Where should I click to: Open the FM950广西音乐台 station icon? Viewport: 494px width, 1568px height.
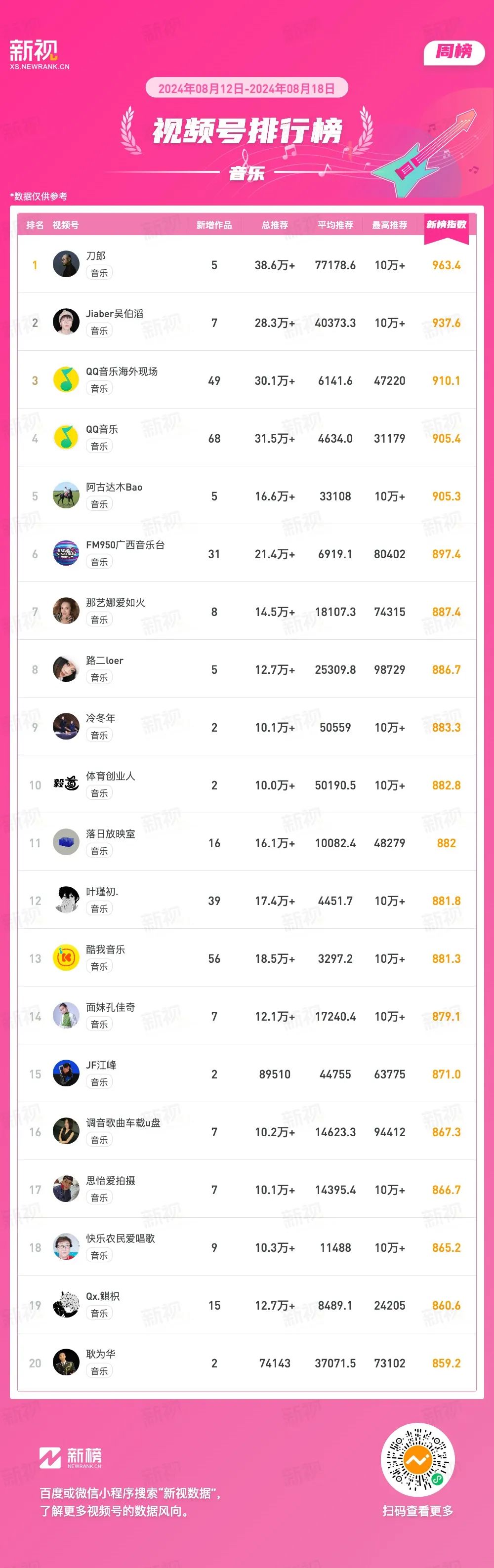tap(66, 553)
